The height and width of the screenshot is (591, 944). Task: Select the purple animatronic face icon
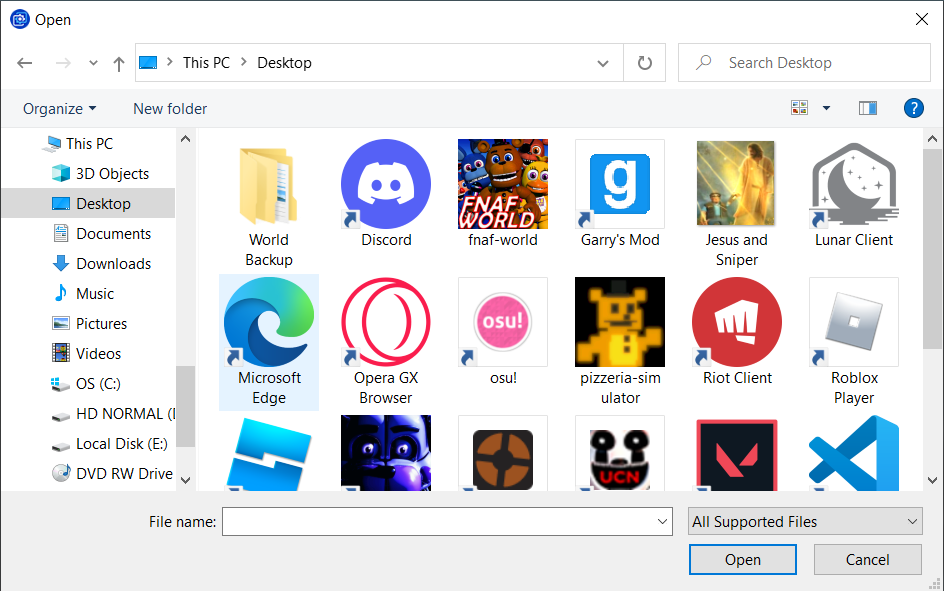[386, 453]
